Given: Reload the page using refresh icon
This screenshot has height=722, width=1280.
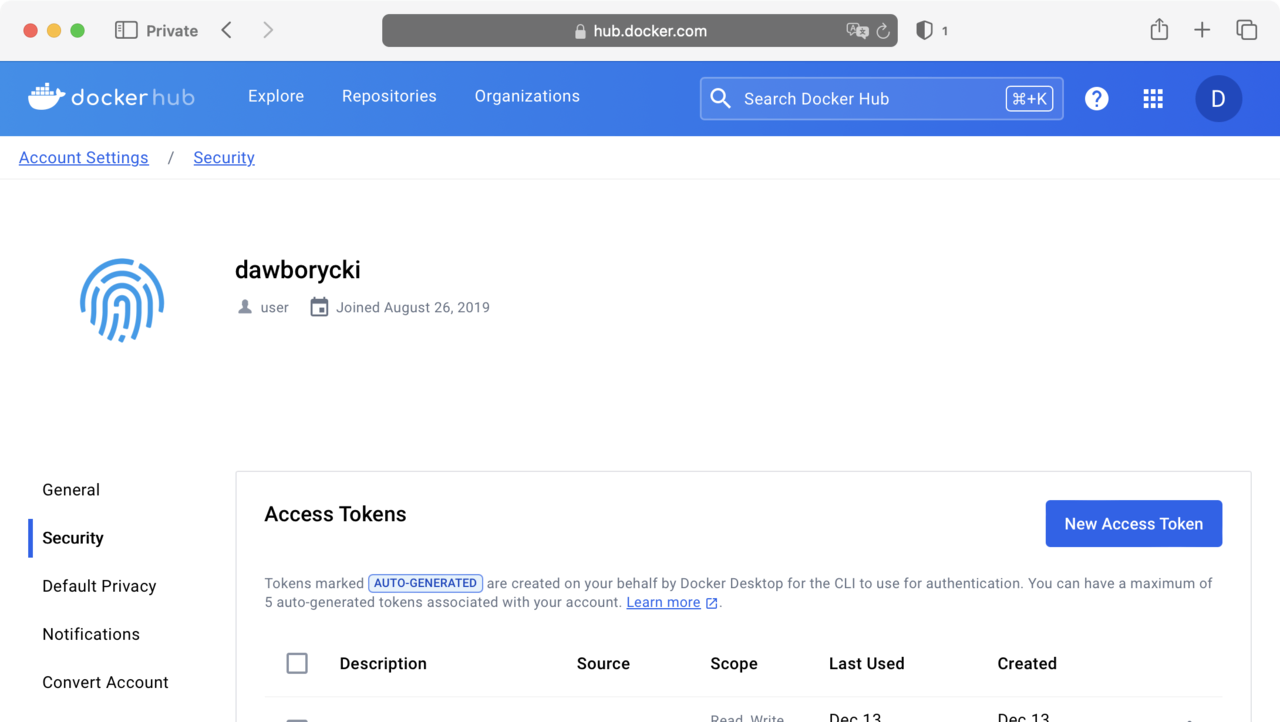Looking at the screenshot, I should pos(883,31).
